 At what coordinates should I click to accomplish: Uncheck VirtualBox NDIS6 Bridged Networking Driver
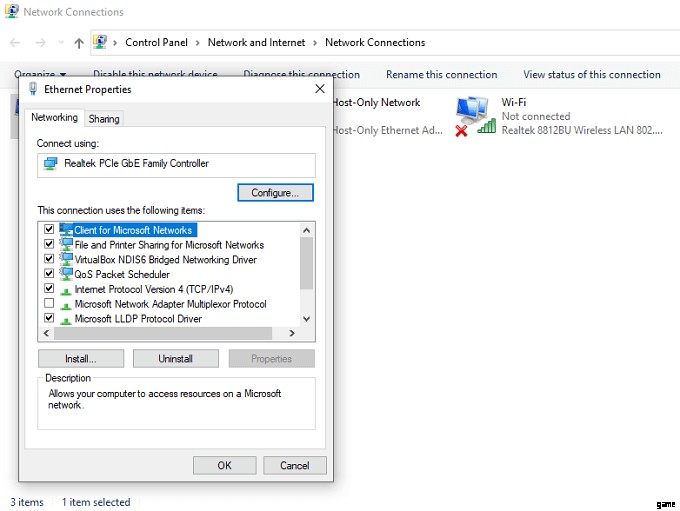pyautogui.click(x=49, y=259)
